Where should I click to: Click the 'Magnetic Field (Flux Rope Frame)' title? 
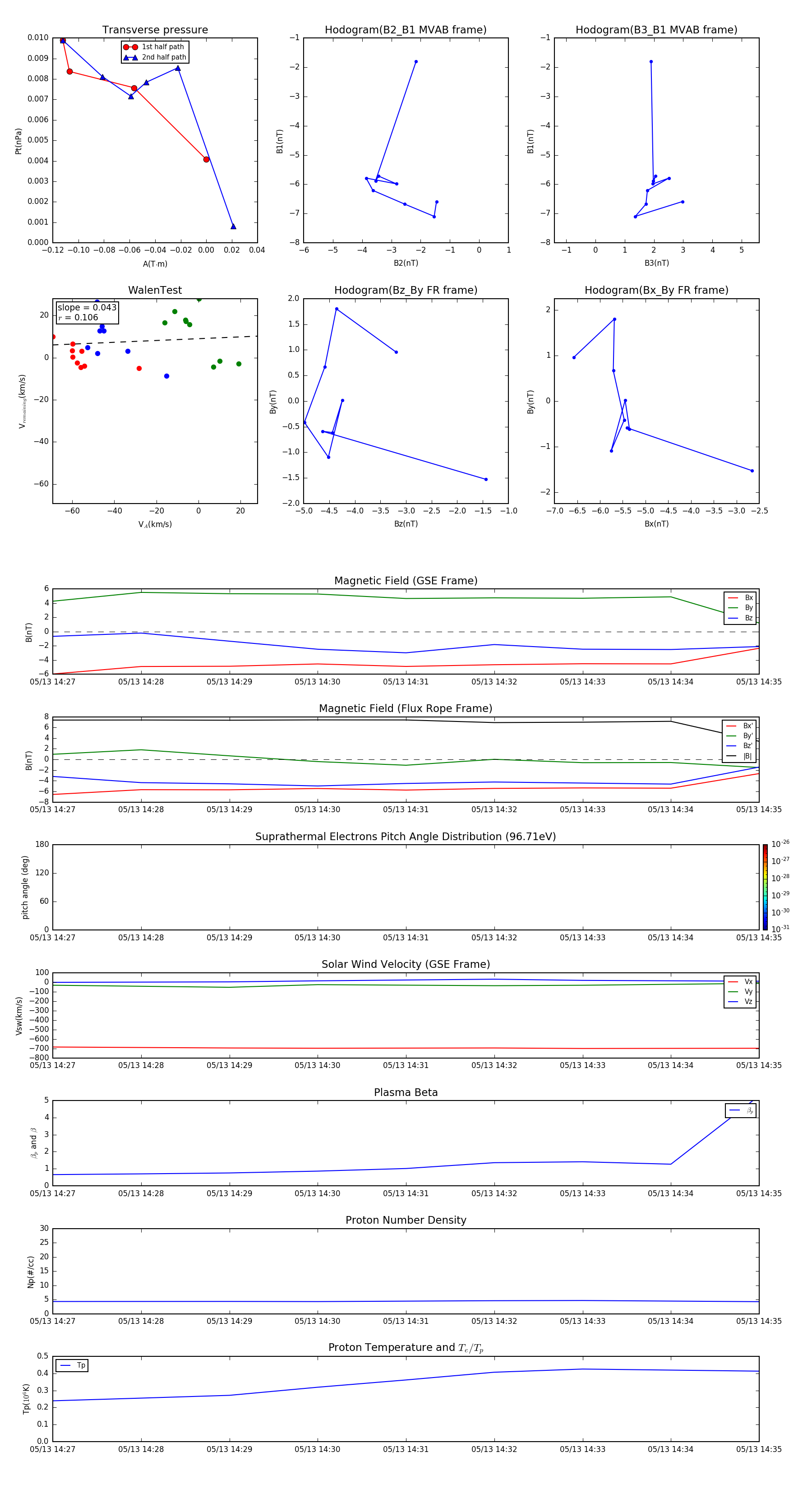click(x=406, y=709)
